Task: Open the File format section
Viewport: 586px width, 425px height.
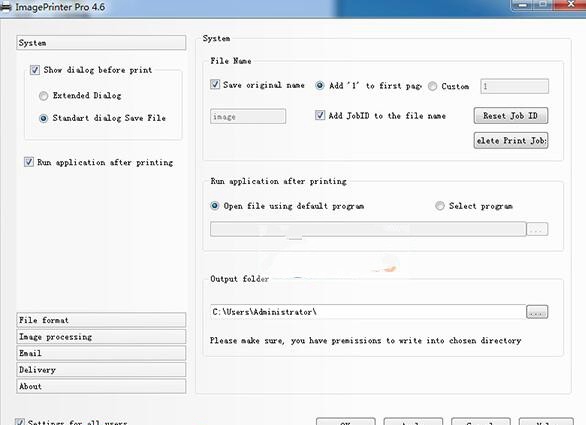Action: 101,320
